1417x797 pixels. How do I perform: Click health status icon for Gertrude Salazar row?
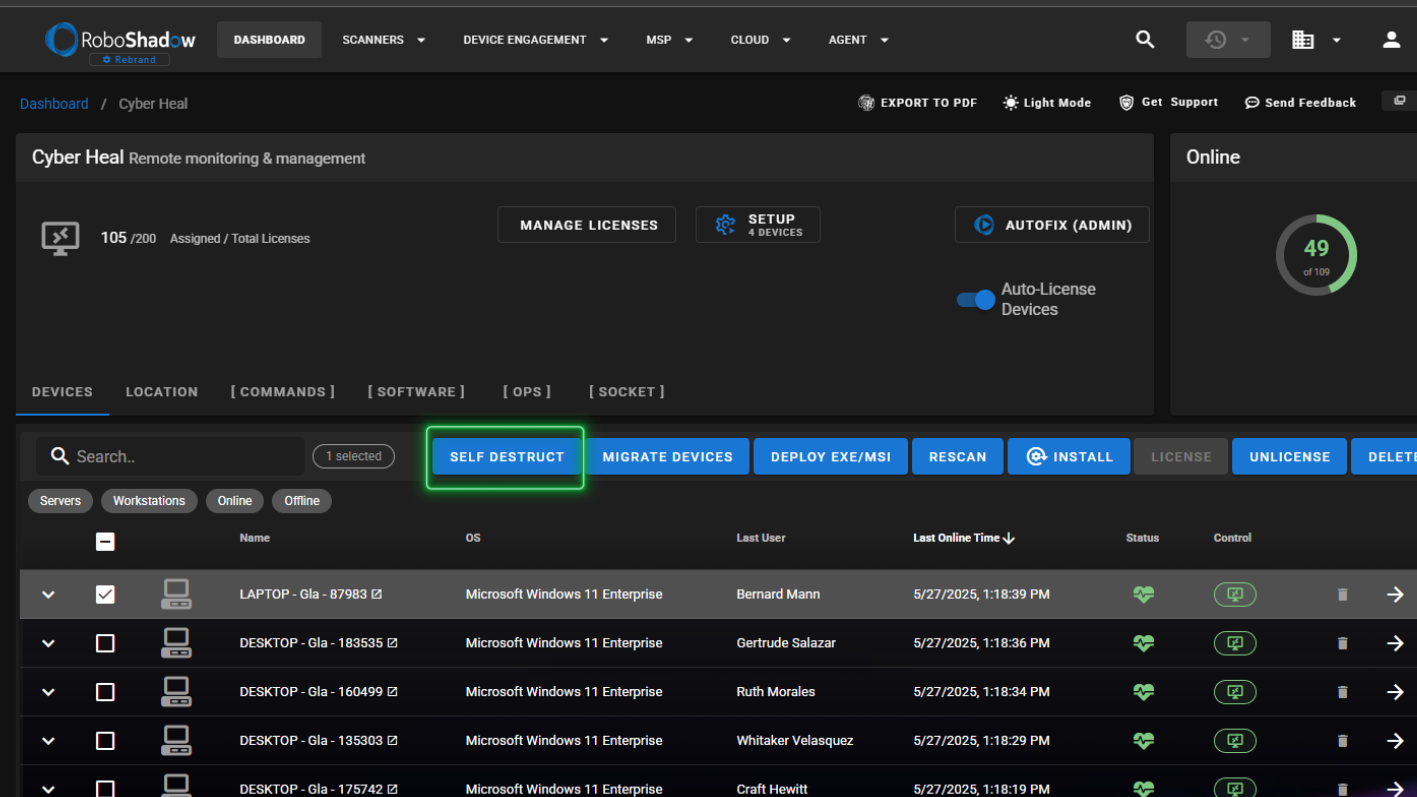pyautogui.click(x=1144, y=643)
